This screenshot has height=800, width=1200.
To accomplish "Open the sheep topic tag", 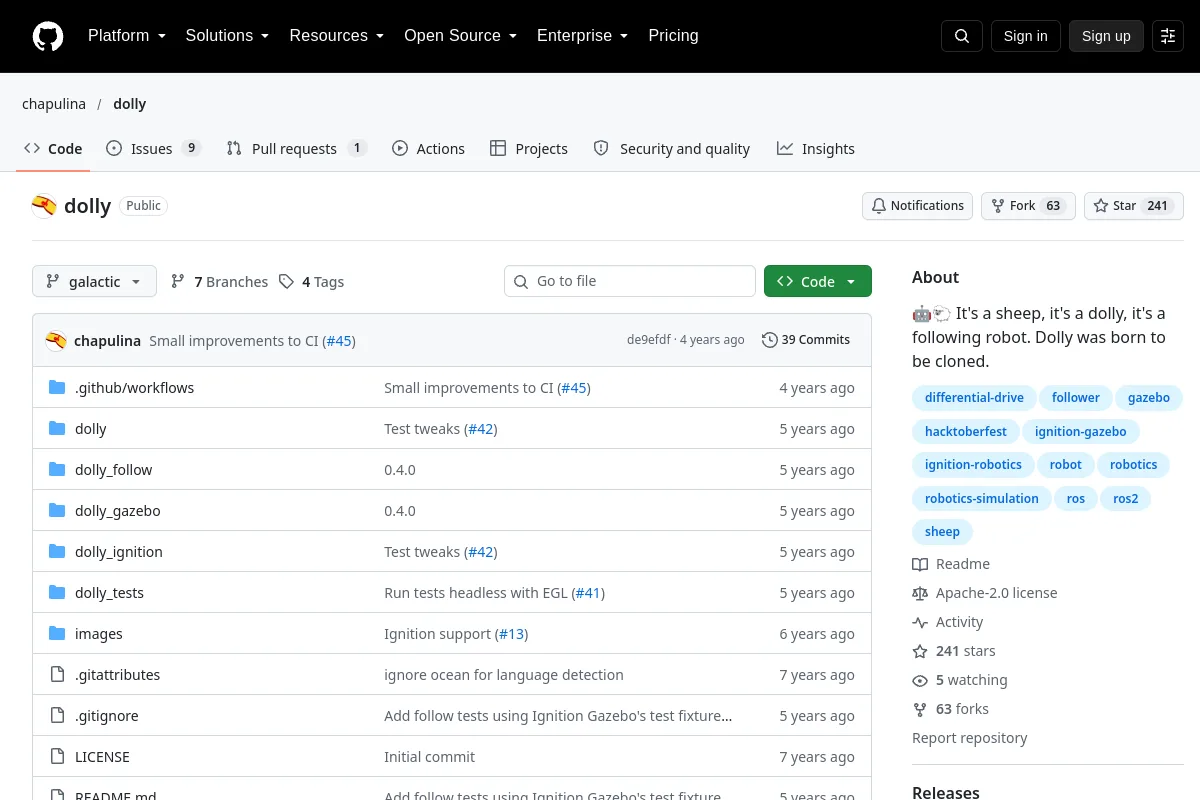I will point(942,532).
